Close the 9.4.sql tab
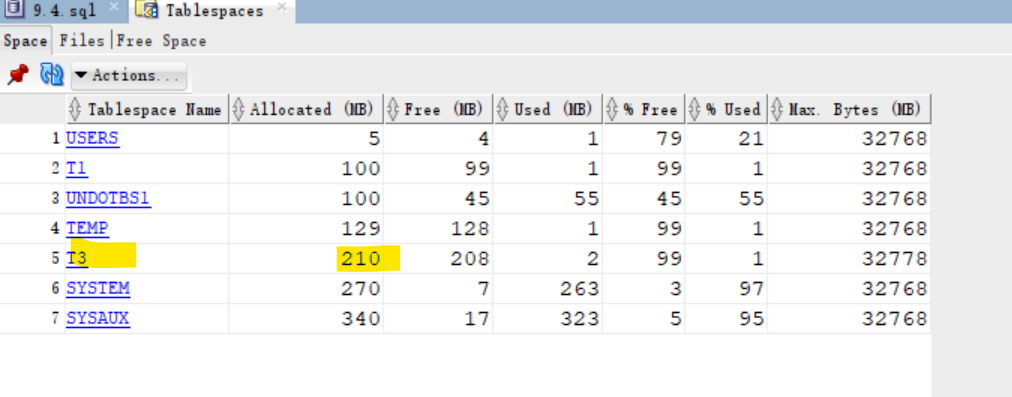 114,7
